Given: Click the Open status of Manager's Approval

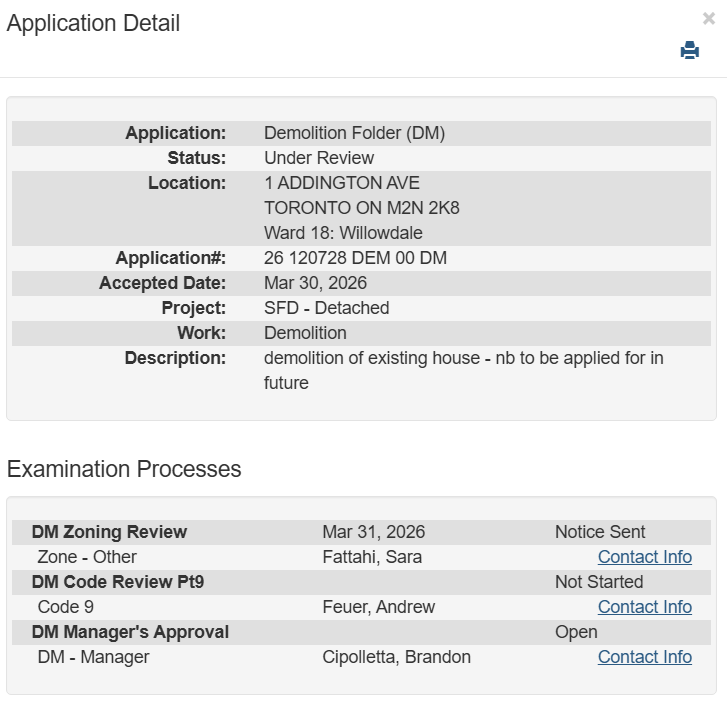Looking at the screenshot, I should pyautogui.click(x=576, y=632).
